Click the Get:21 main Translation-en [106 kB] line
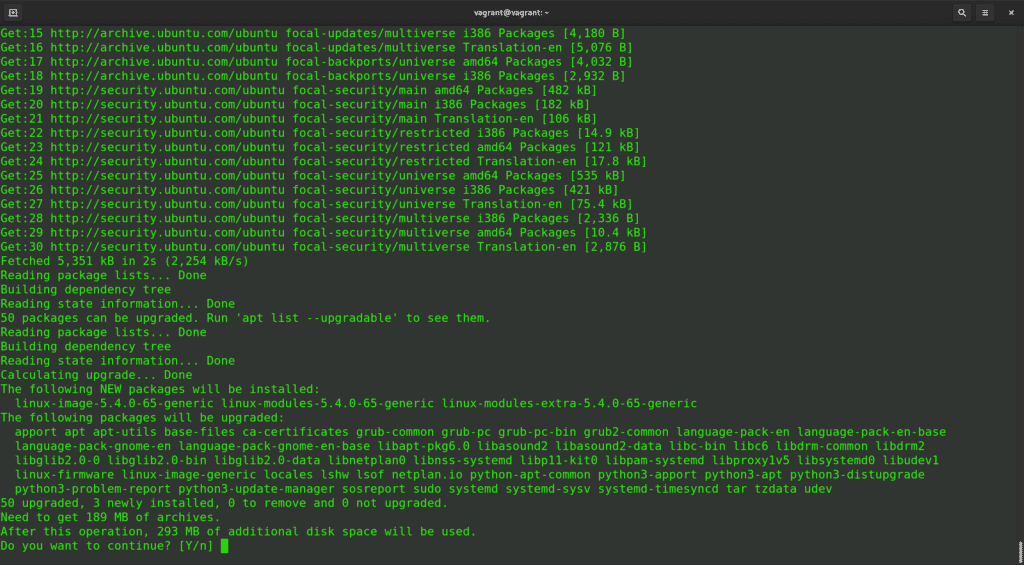Screen dimensions: 1024x565 coord(299,119)
